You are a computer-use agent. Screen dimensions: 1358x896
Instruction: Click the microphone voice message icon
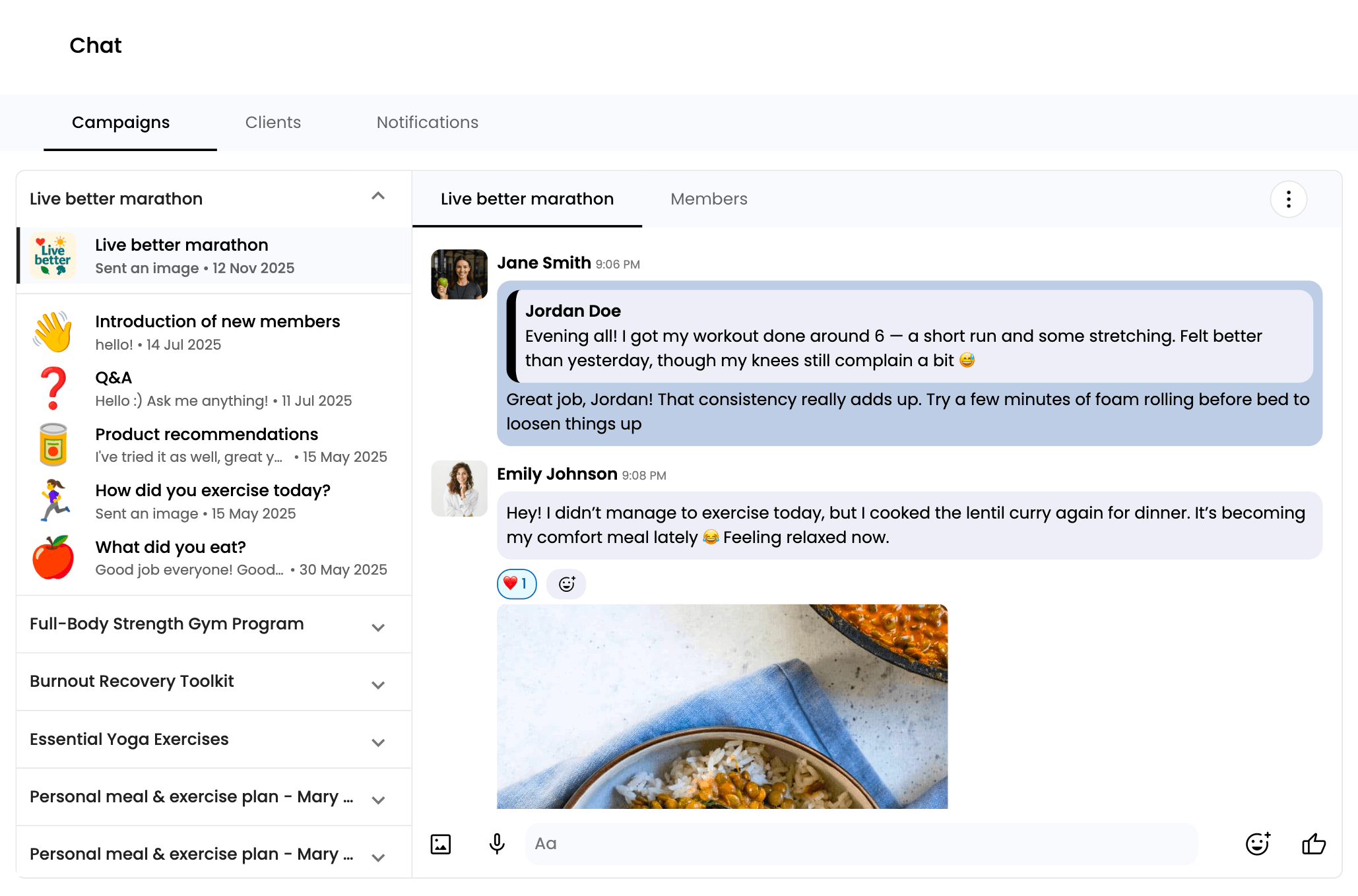click(x=497, y=844)
